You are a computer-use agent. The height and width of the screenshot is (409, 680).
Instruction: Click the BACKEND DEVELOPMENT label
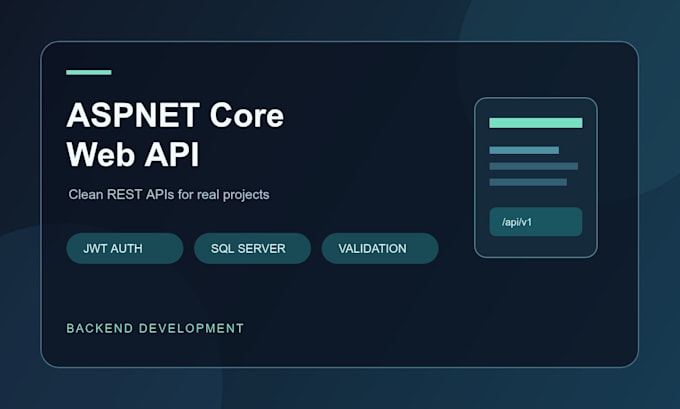(x=155, y=328)
